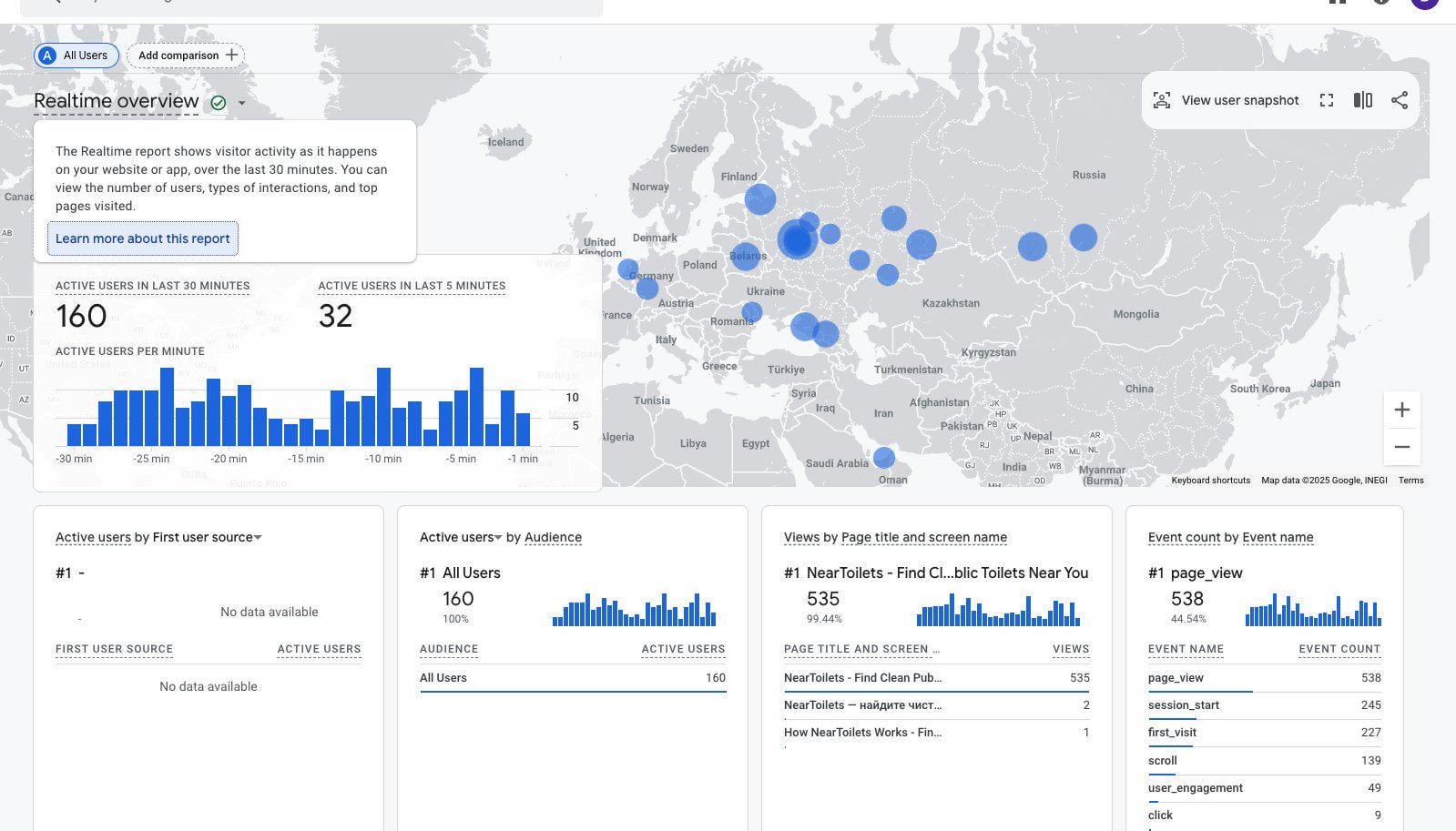
Task: Open map Terms link
Action: (x=1410, y=481)
